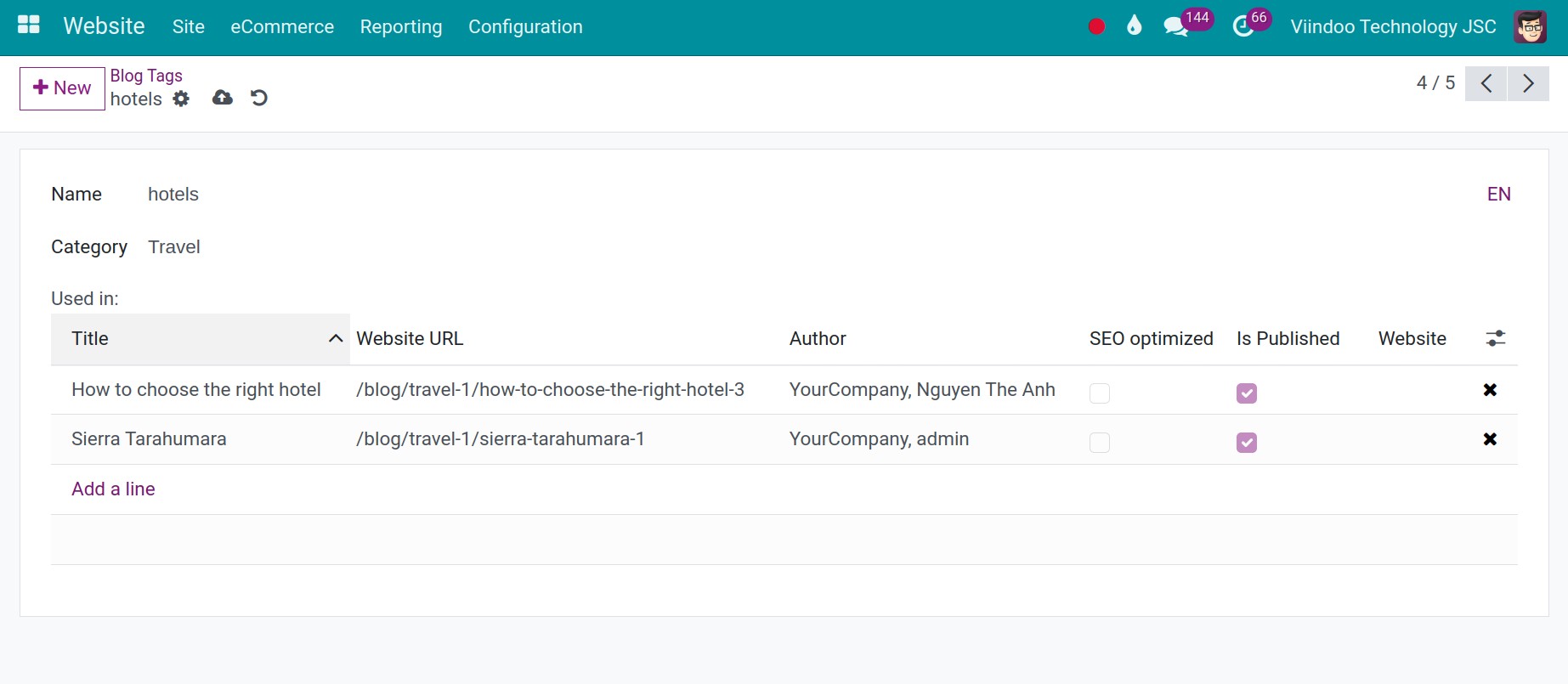
Task: Save the record with the cloud upload icon
Action: 223,98
